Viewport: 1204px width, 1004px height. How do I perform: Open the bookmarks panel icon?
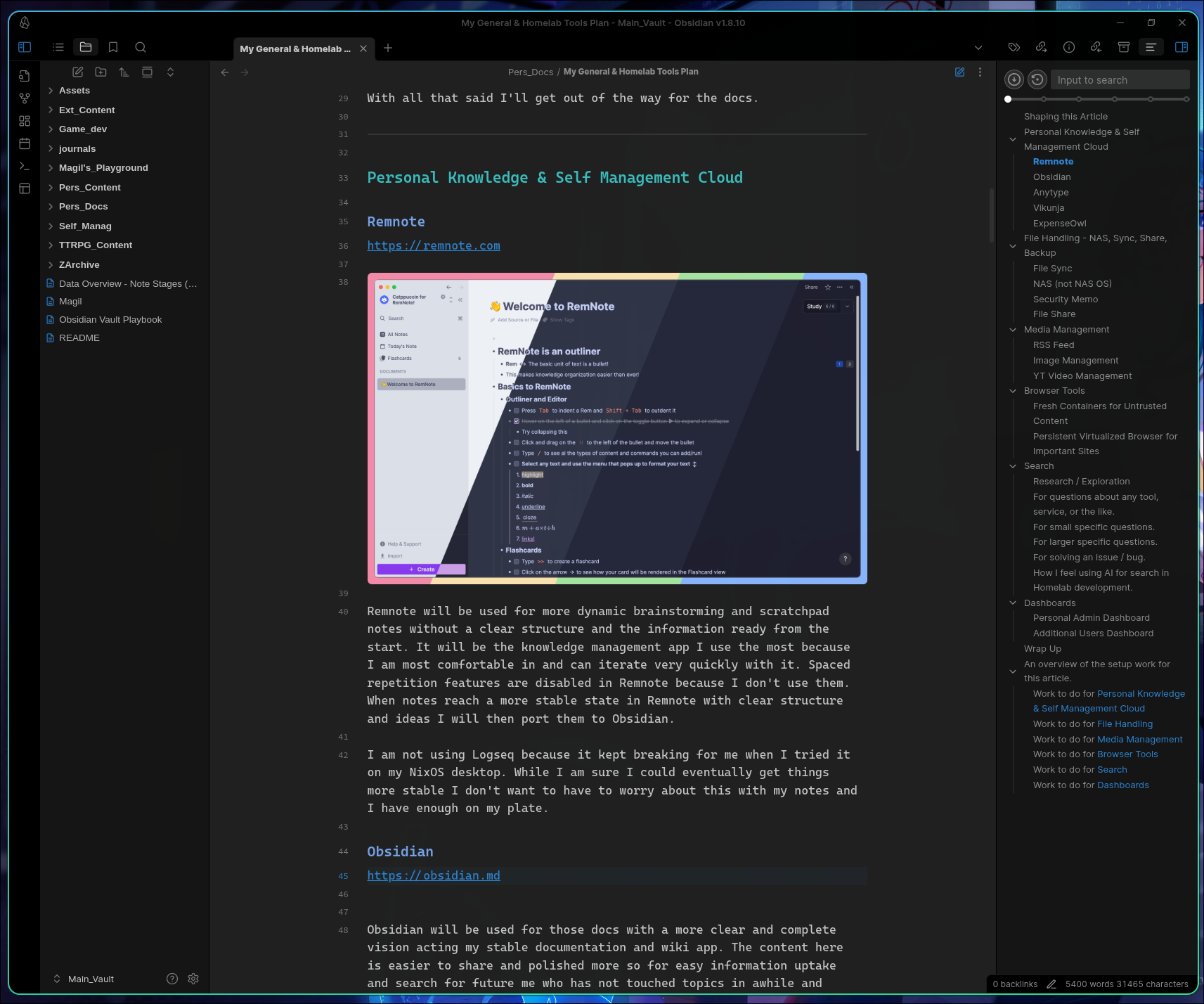click(x=113, y=47)
